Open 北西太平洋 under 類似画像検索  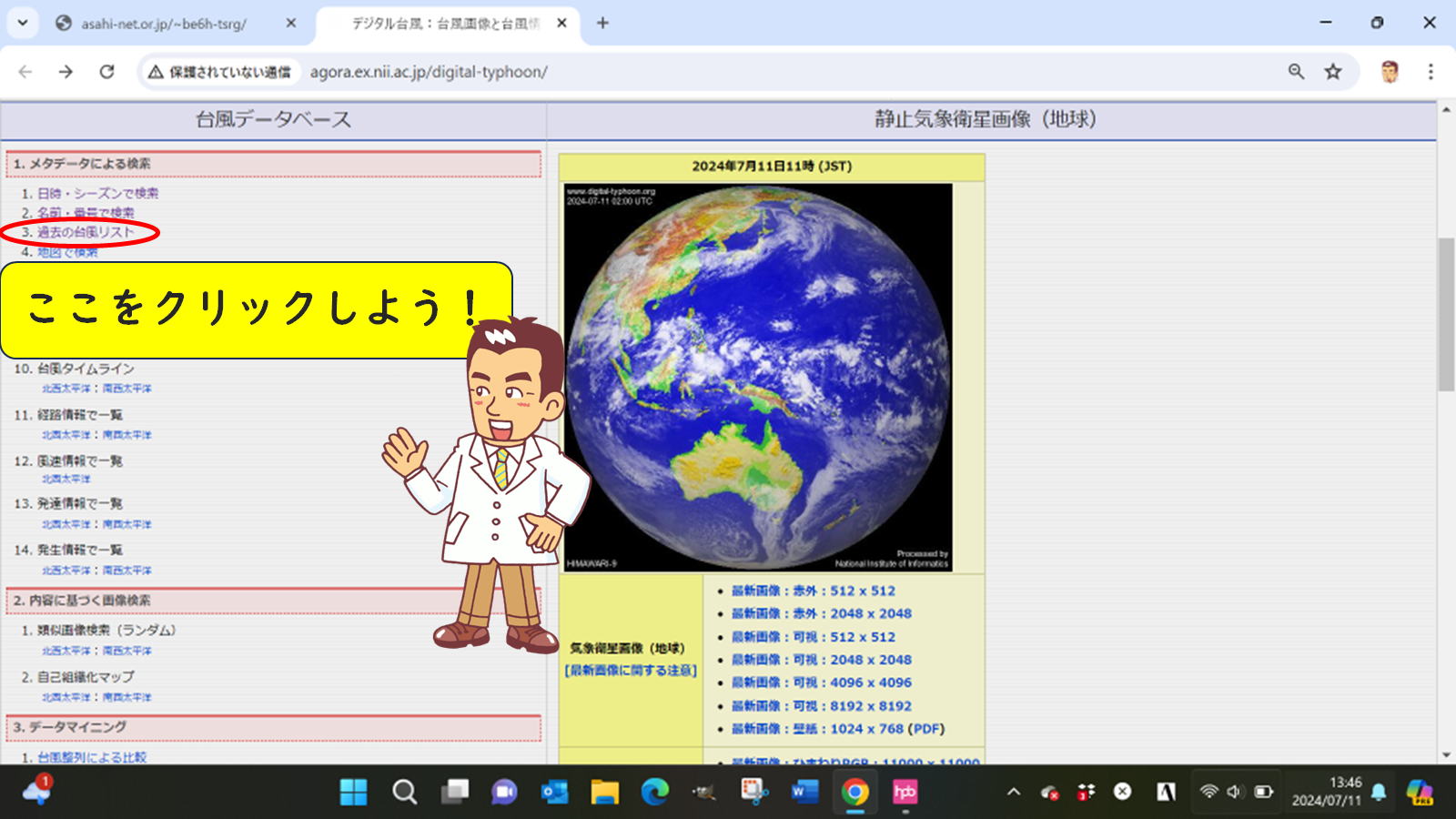point(66,651)
